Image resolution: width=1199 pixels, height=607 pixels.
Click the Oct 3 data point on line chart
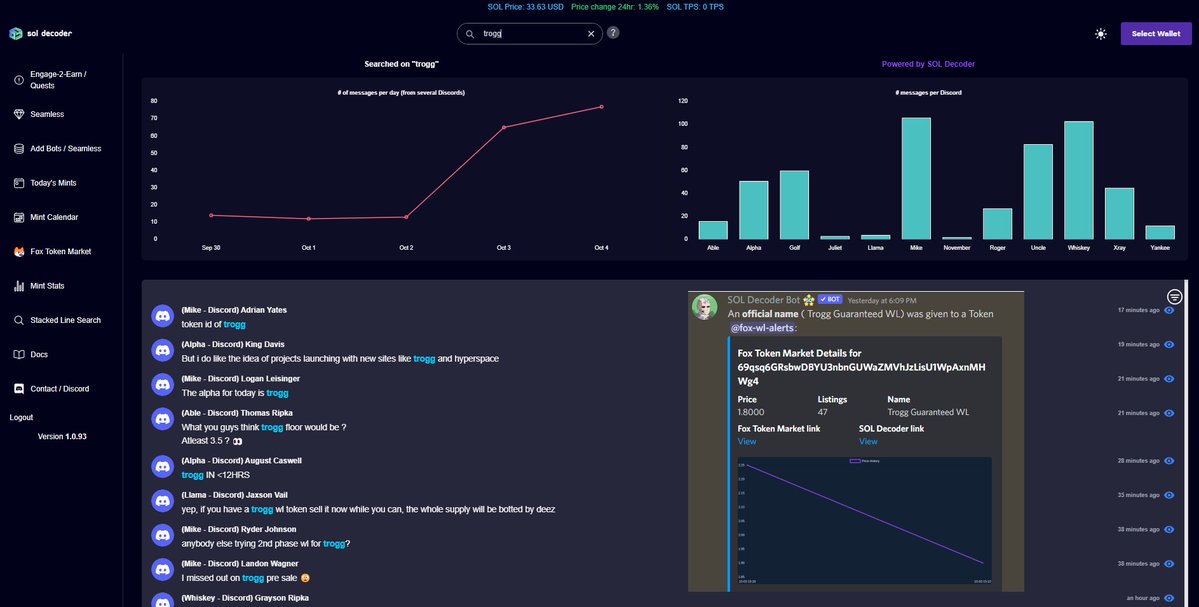[504, 128]
